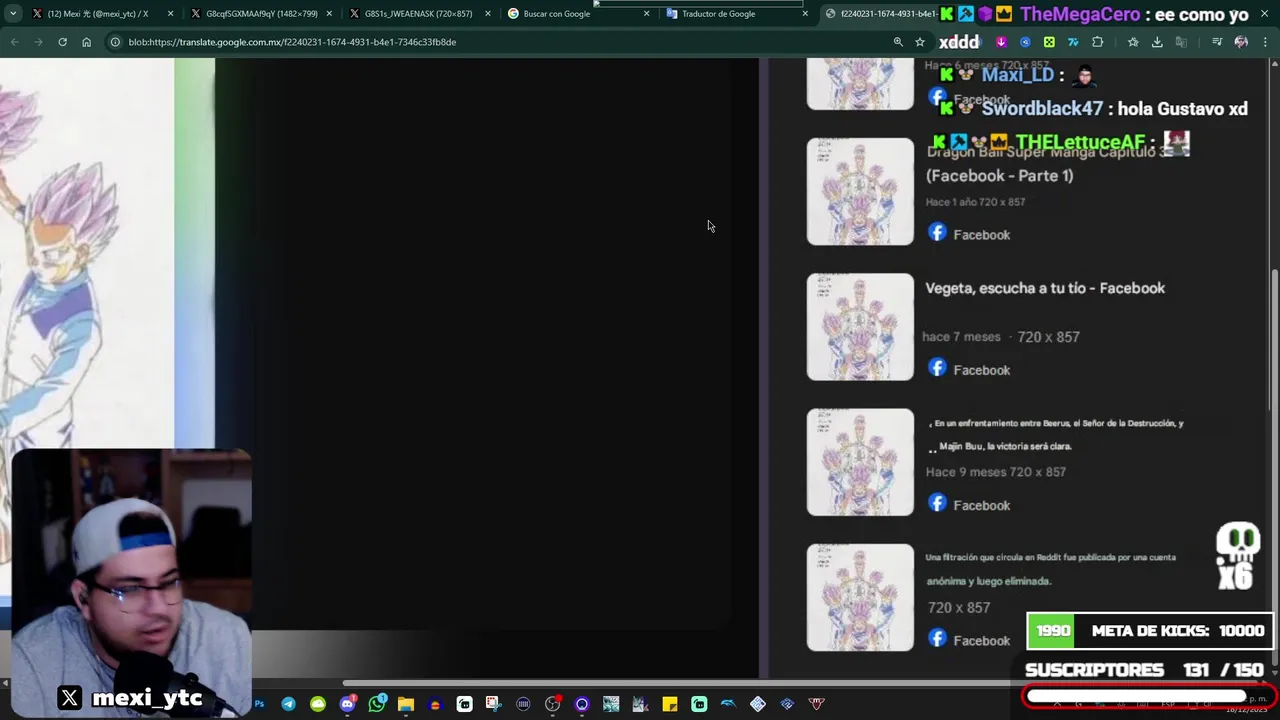This screenshot has height=720, width=1280.
Task: Open the media control button
Action: coord(1217,42)
